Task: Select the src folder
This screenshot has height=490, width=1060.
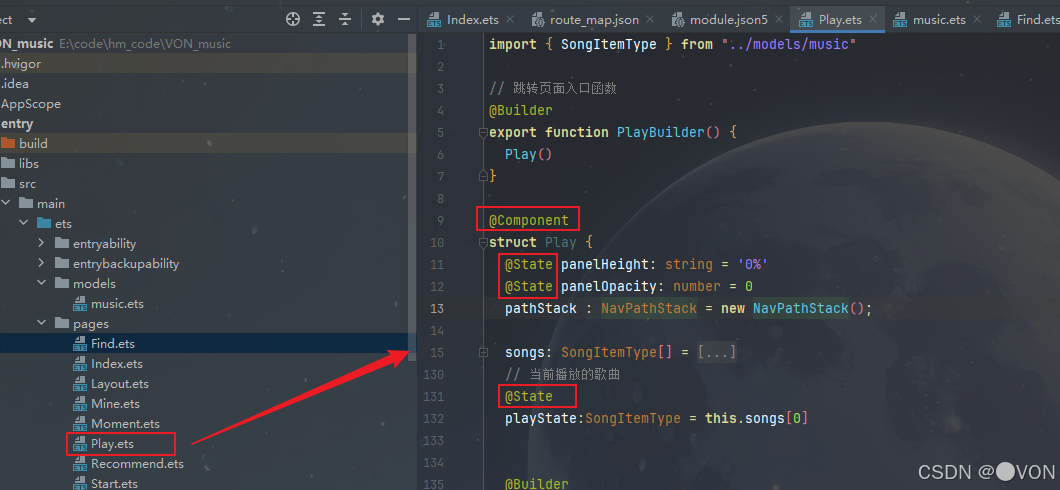Action: point(28,184)
